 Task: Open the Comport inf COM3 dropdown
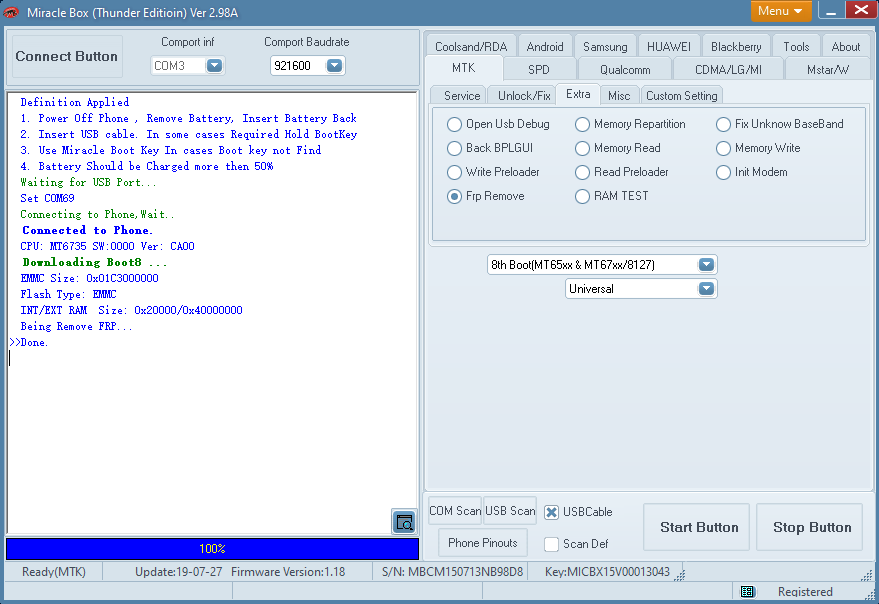214,66
